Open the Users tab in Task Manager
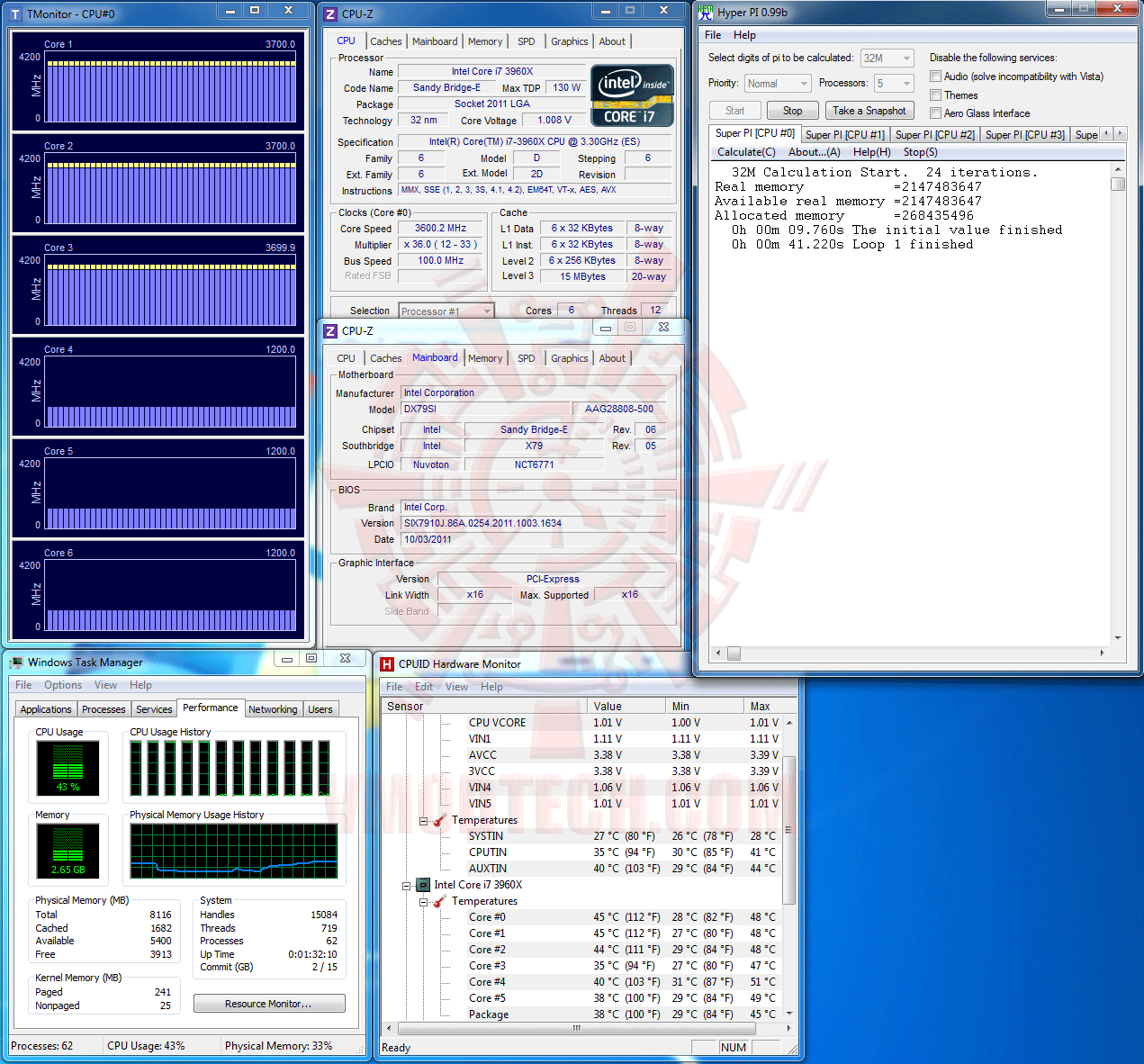This screenshot has height=1064, width=1144. click(320, 709)
